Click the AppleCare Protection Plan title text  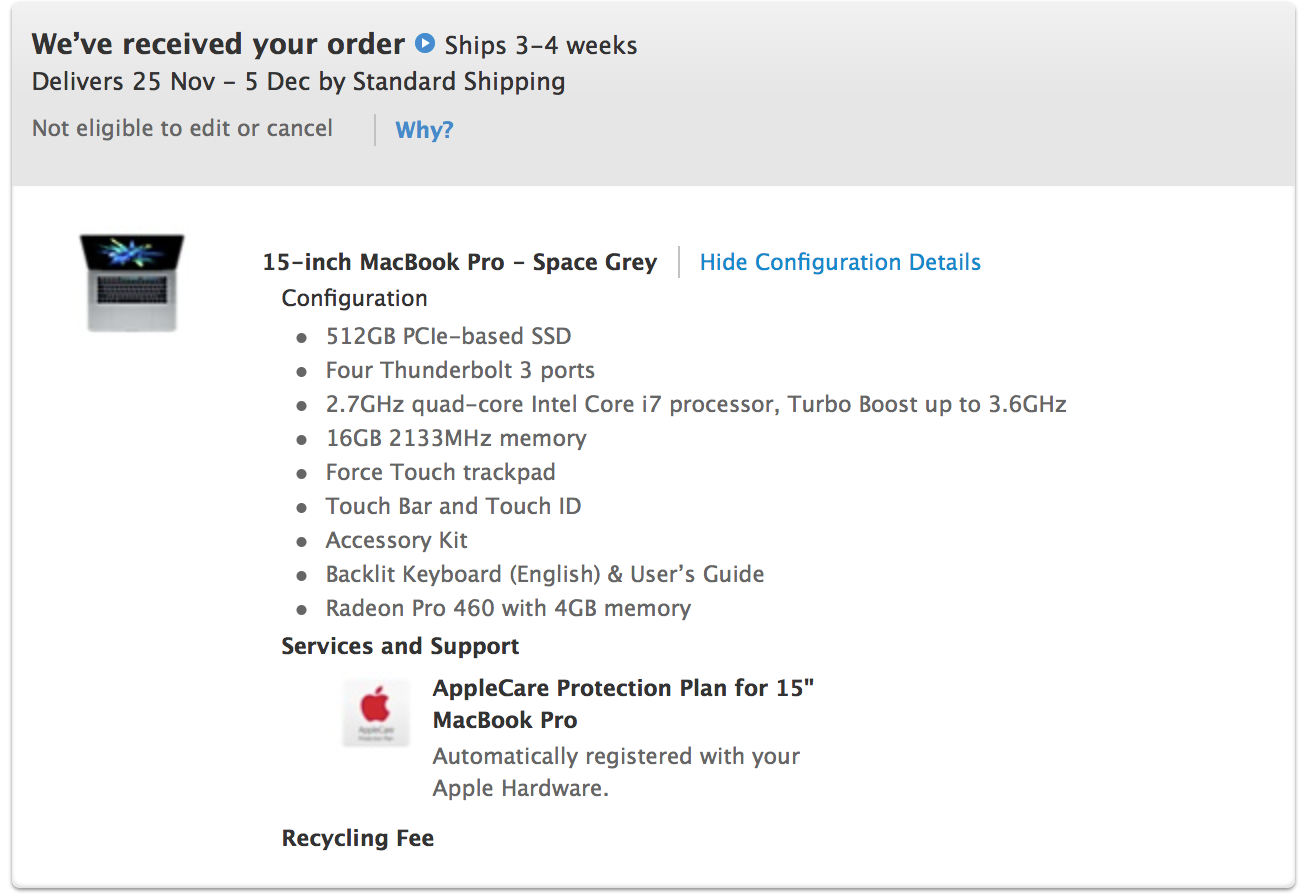tap(624, 704)
